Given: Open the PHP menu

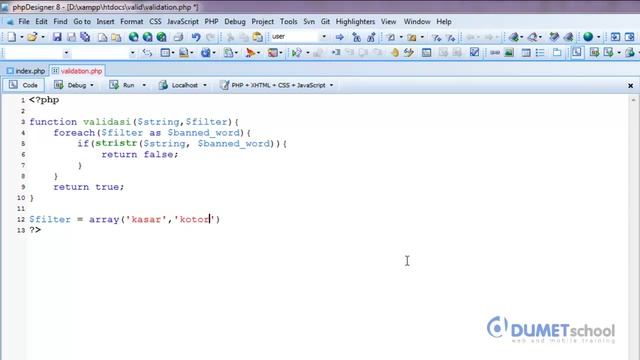Looking at the screenshot, I should pyautogui.click(x=211, y=22).
